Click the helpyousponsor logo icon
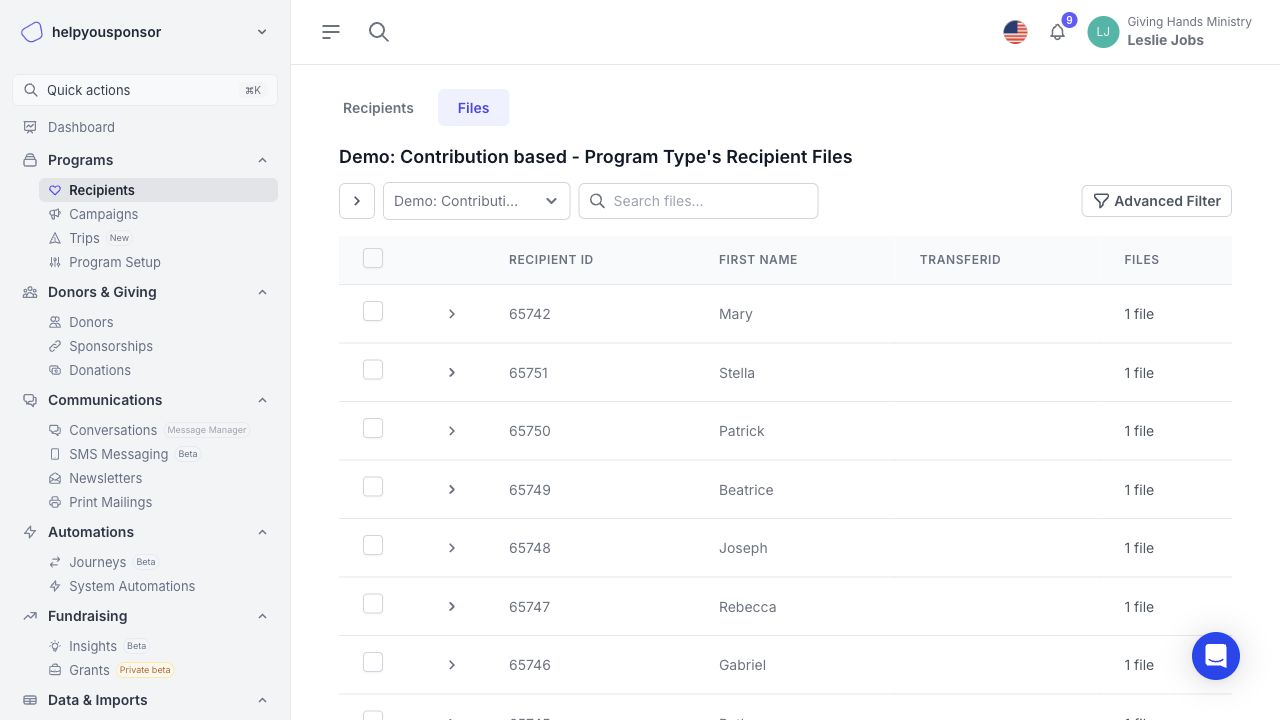 point(32,32)
